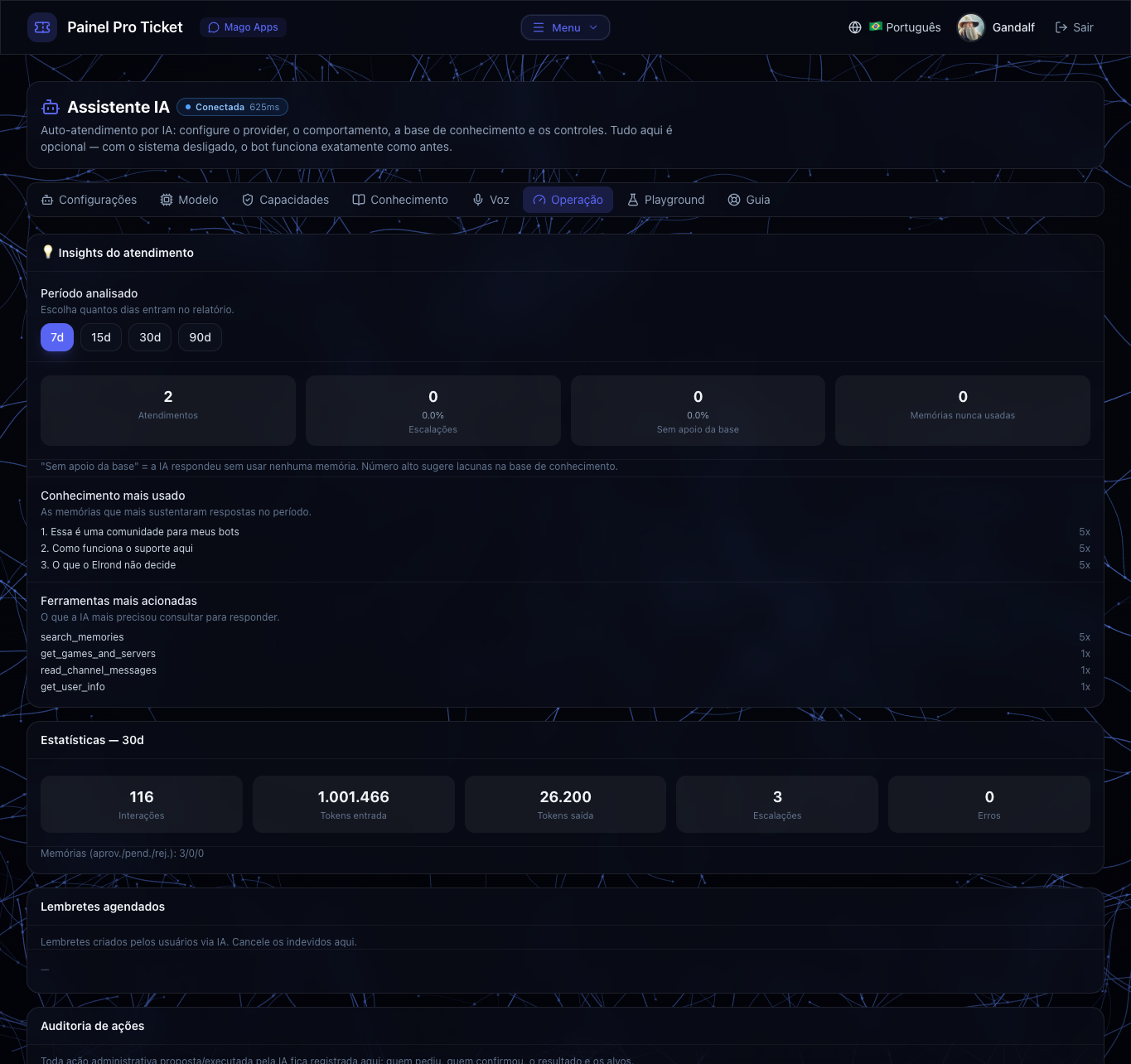The height and width of the screenshot is (1064, 1131).
Task: Click the Memórias nunca usadas card
Action: (x=963, y=410)
